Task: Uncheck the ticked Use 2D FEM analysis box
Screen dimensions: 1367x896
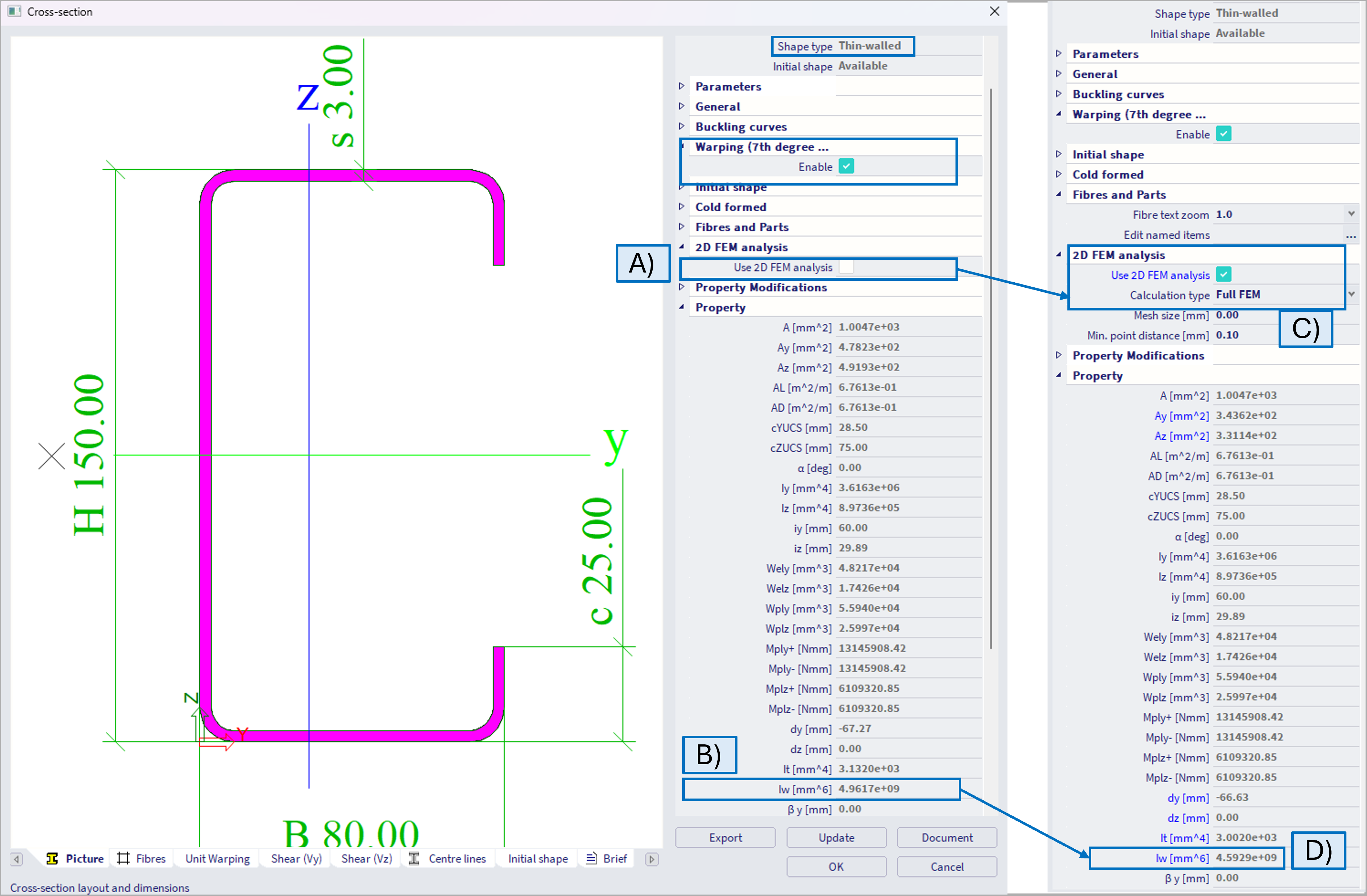Action: pyautogui.click(x=1223, y=275)
